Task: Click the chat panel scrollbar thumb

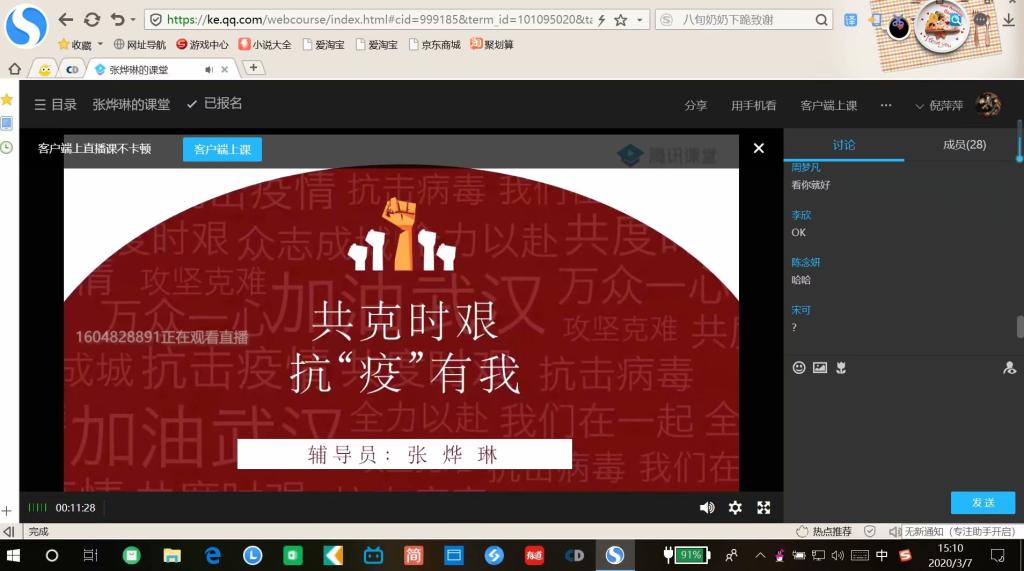Action: point(1020,327)
